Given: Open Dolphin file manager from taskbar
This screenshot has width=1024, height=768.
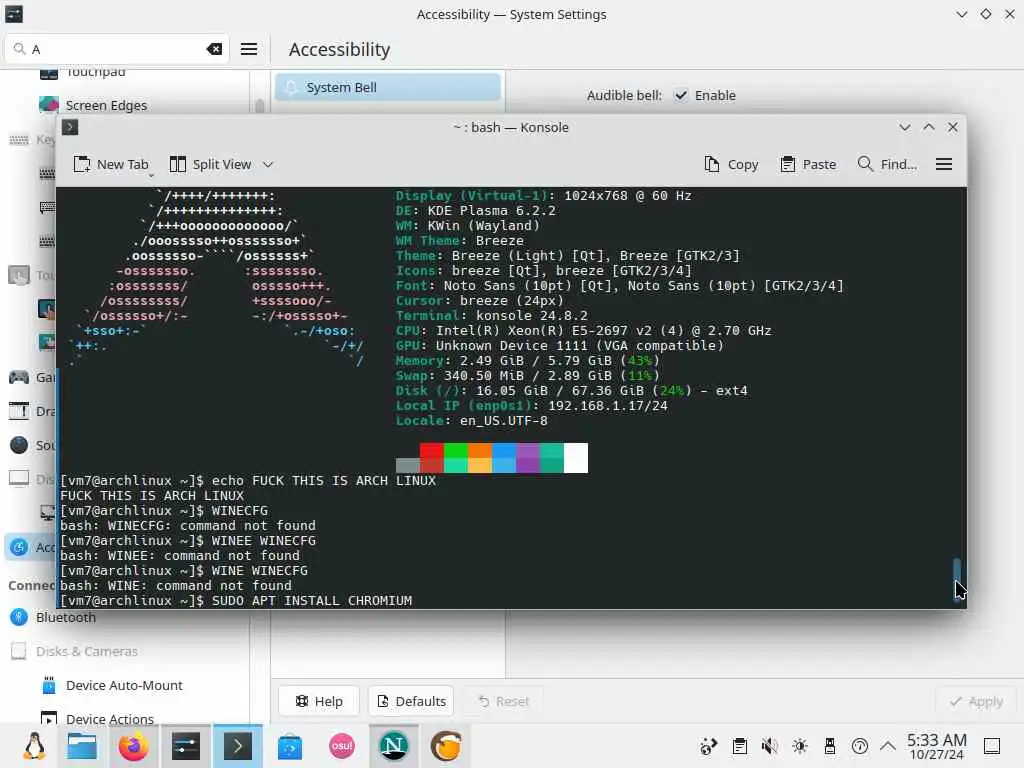Looking at the screenshot, I should point(82,746).
